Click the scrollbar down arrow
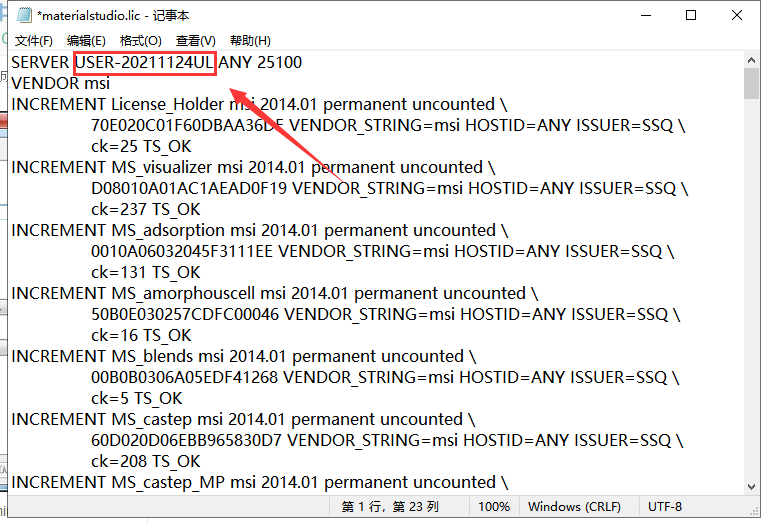Screen dimensions: 768x525 [751, 487]
